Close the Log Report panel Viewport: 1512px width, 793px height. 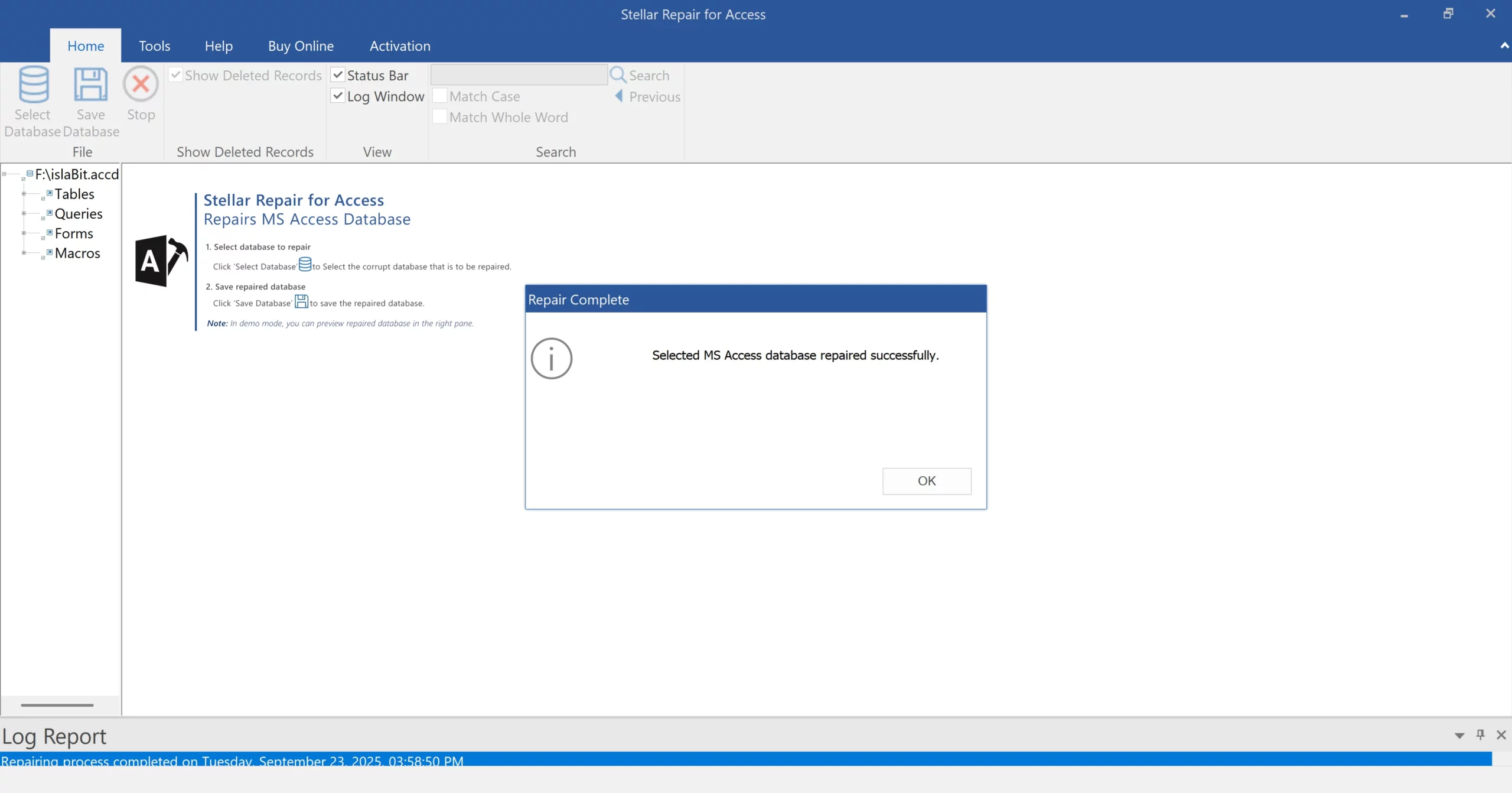point(1501,734)
